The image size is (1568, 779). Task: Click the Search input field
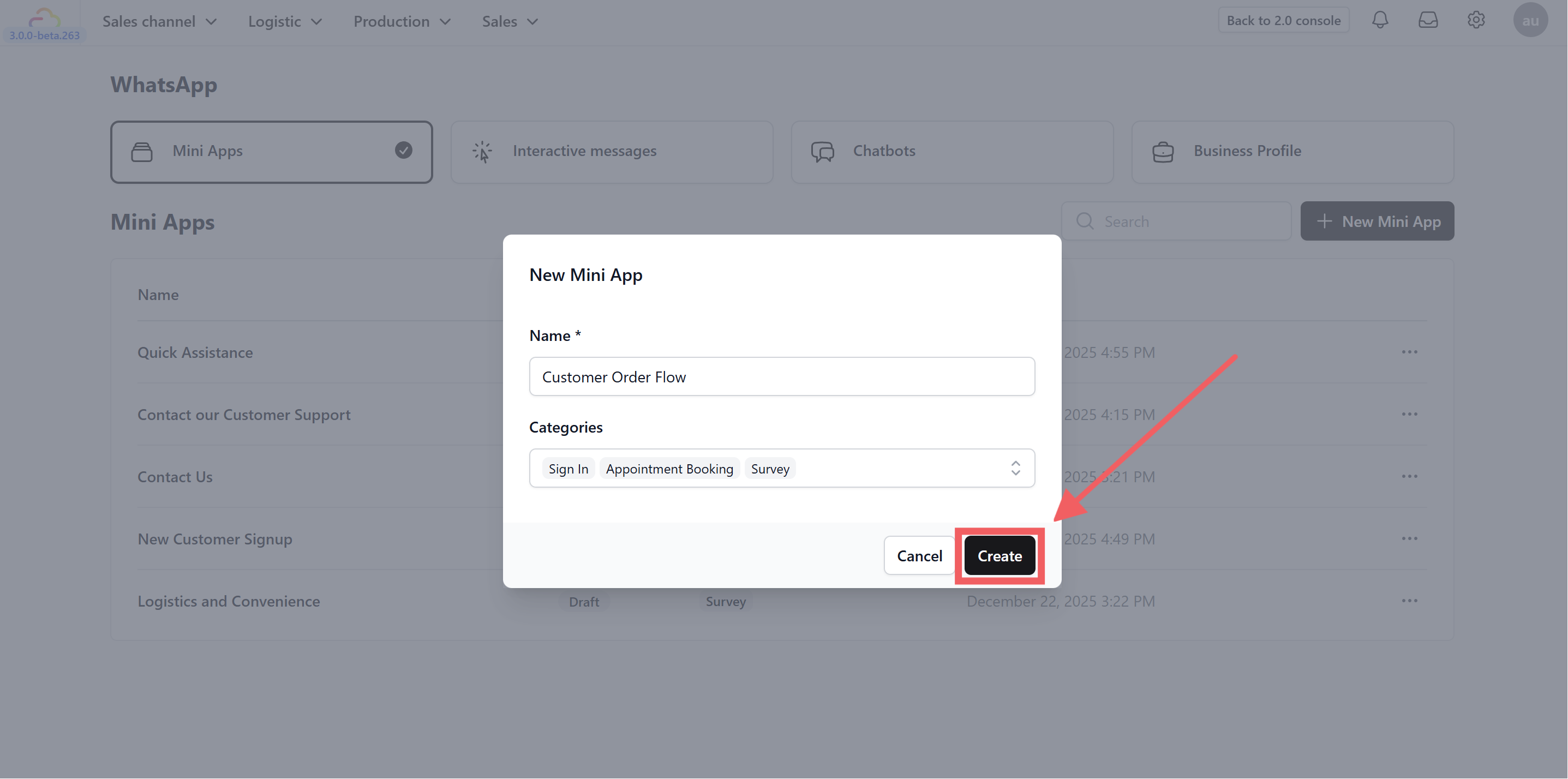coord(1176,221)
